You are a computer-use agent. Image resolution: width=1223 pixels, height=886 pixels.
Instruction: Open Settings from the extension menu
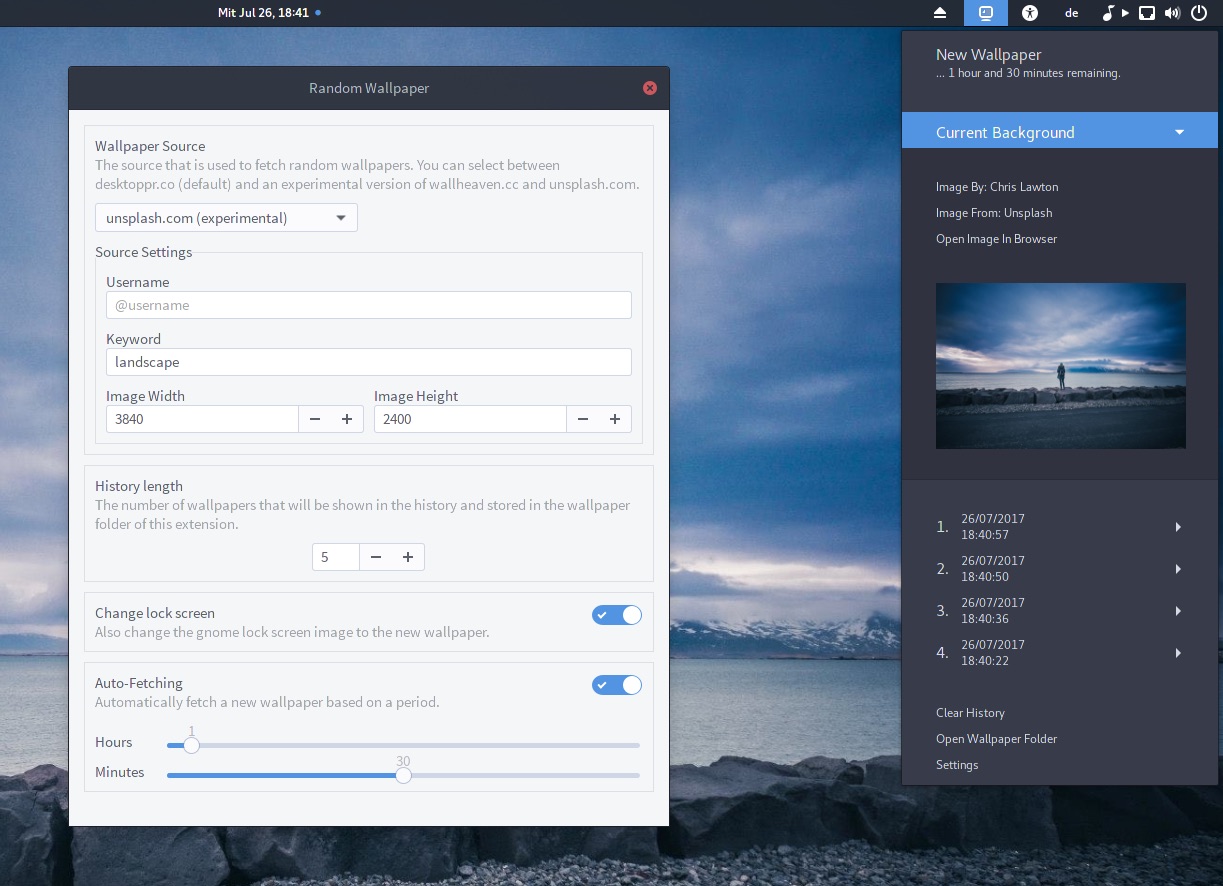pos(957,765)
